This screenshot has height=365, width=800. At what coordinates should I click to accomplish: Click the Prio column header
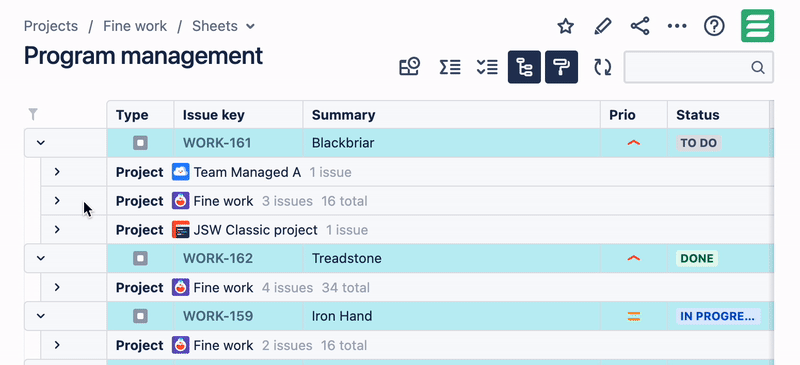634,115
